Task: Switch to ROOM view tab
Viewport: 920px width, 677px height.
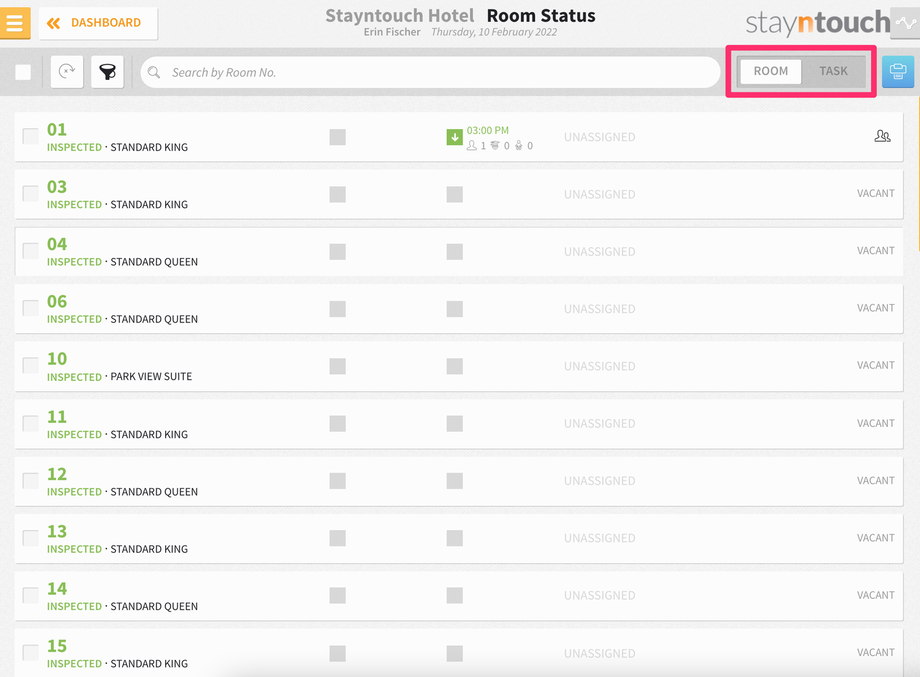Action: pos(770,71)
